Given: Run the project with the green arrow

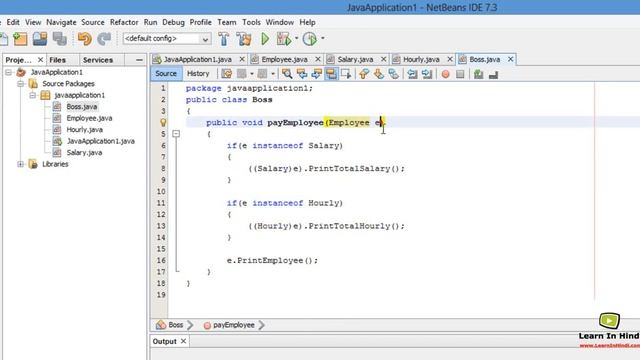Looking at the screenshot, I should [265, 39].
